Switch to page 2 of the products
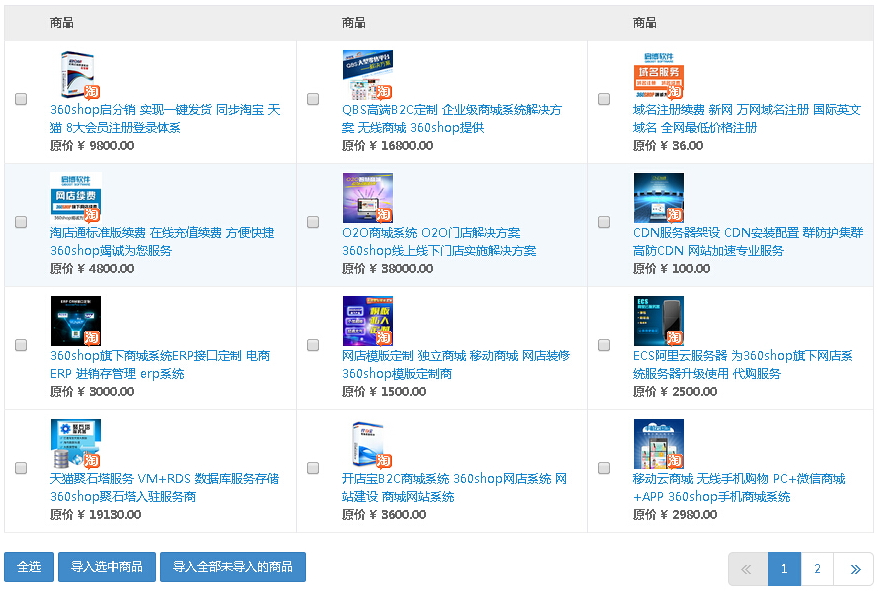Viewport: 878px width, 591px height. coord(817,569)
